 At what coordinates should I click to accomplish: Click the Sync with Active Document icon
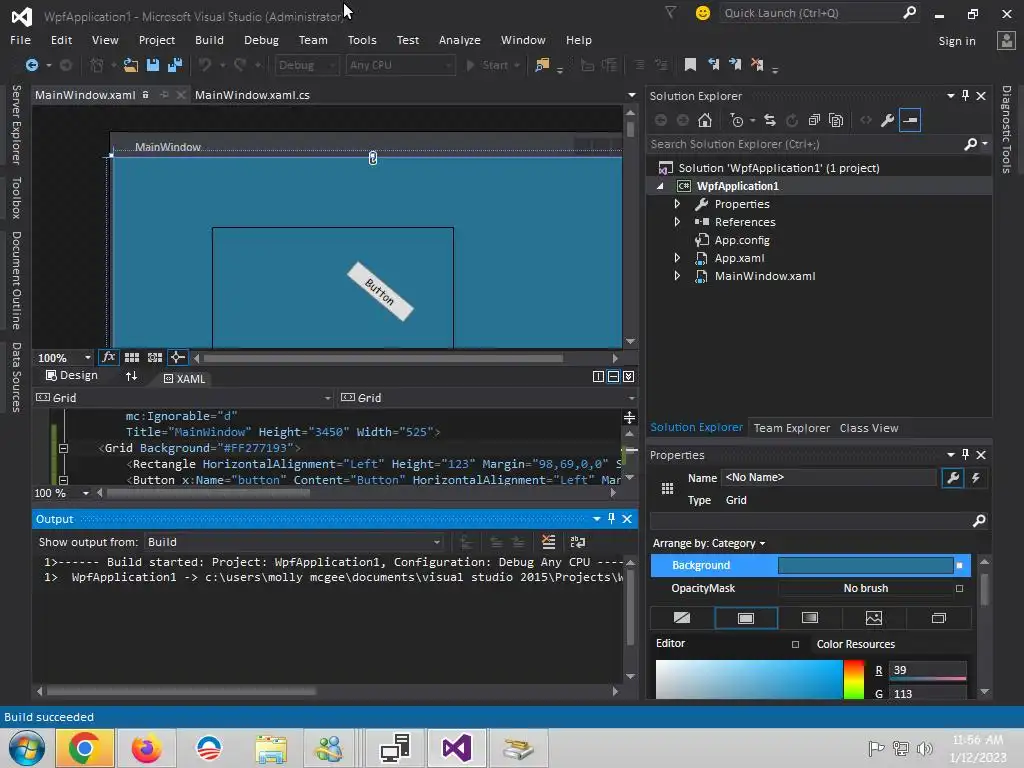(x=770, y=120)
